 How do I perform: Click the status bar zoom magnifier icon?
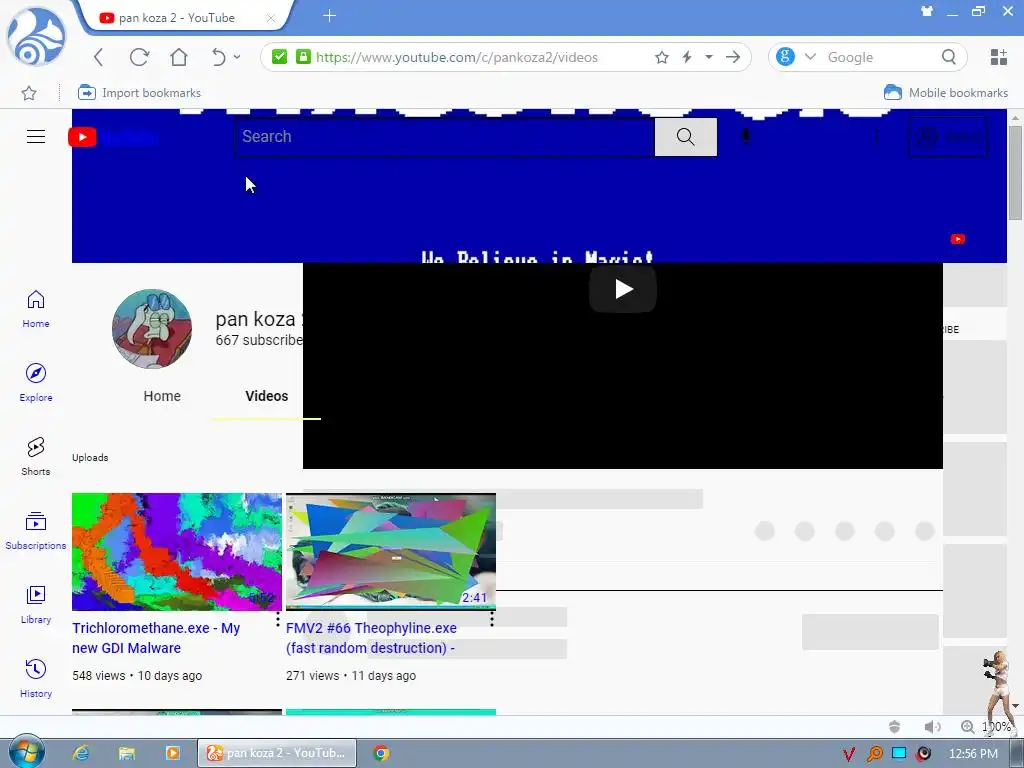click(968, 726)
